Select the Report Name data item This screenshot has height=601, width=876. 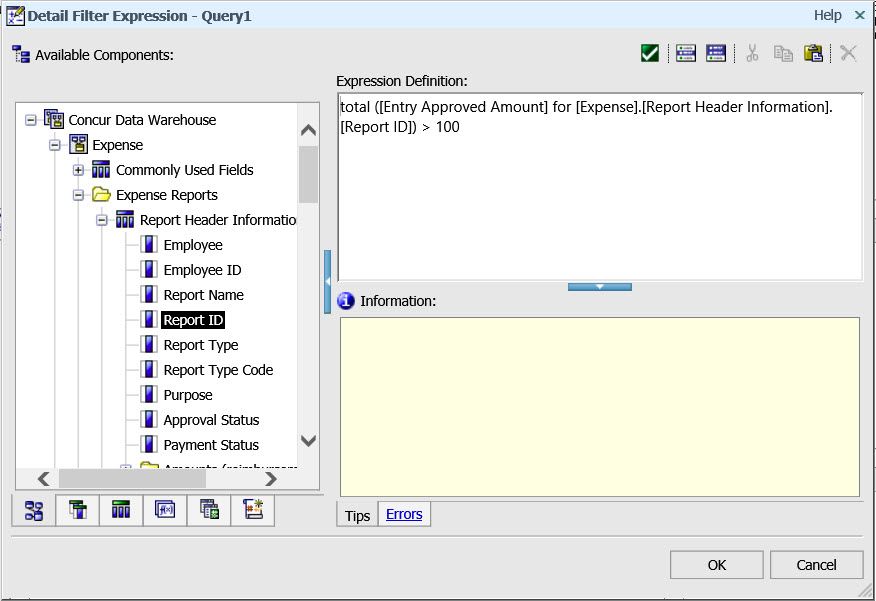pyautogui.click(x=203, y=295)
